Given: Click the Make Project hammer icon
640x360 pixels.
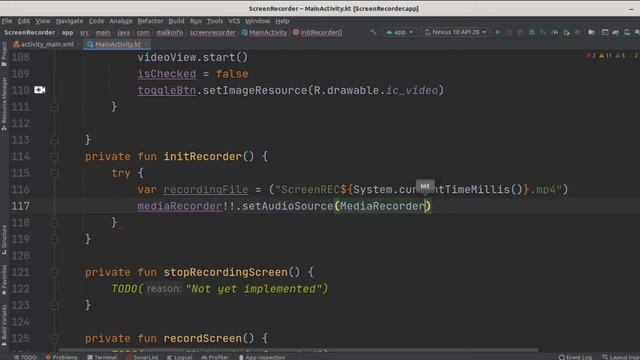Looking at the screenshot, I should [373, 32].
